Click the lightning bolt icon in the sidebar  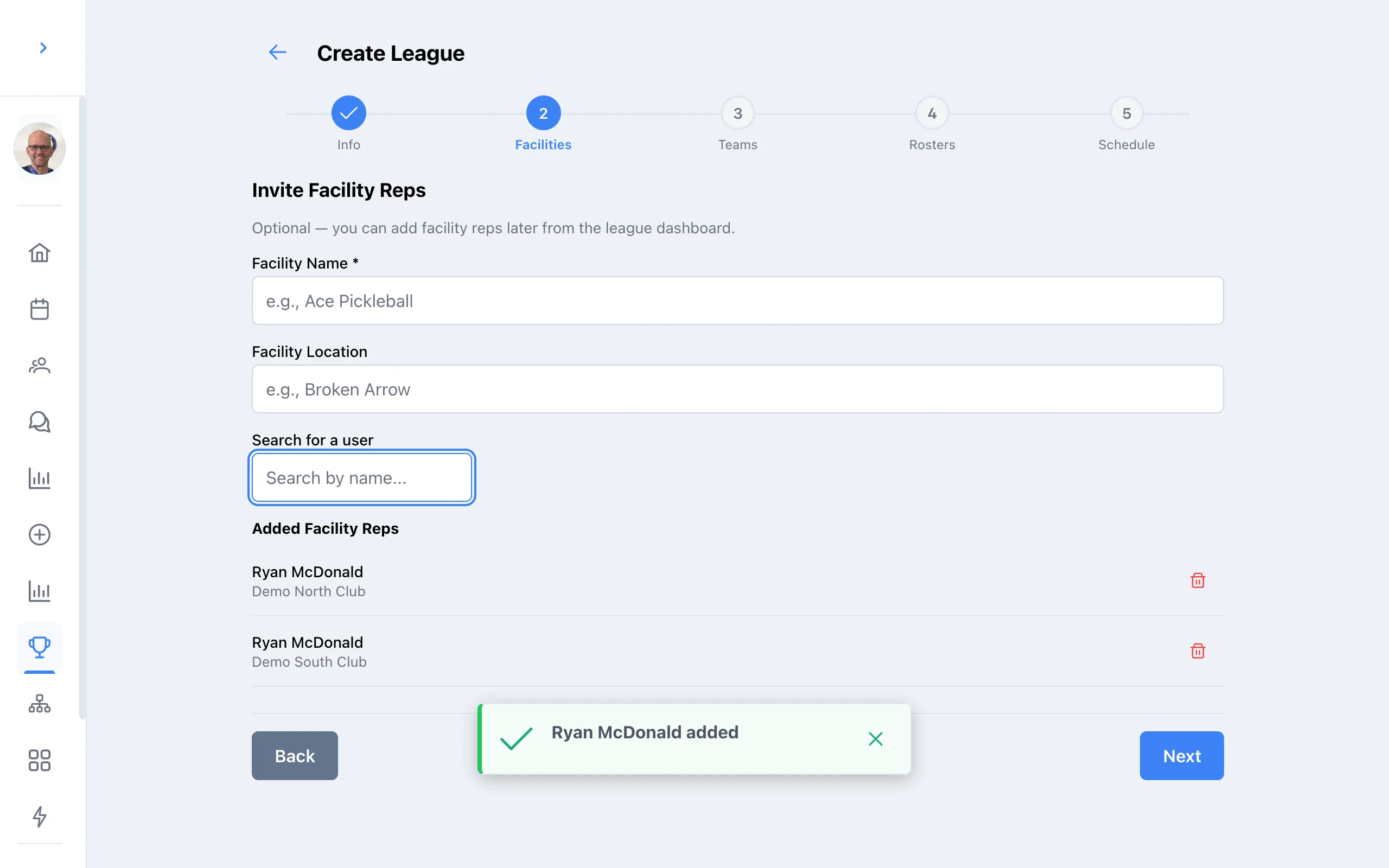tap(40, 816)
